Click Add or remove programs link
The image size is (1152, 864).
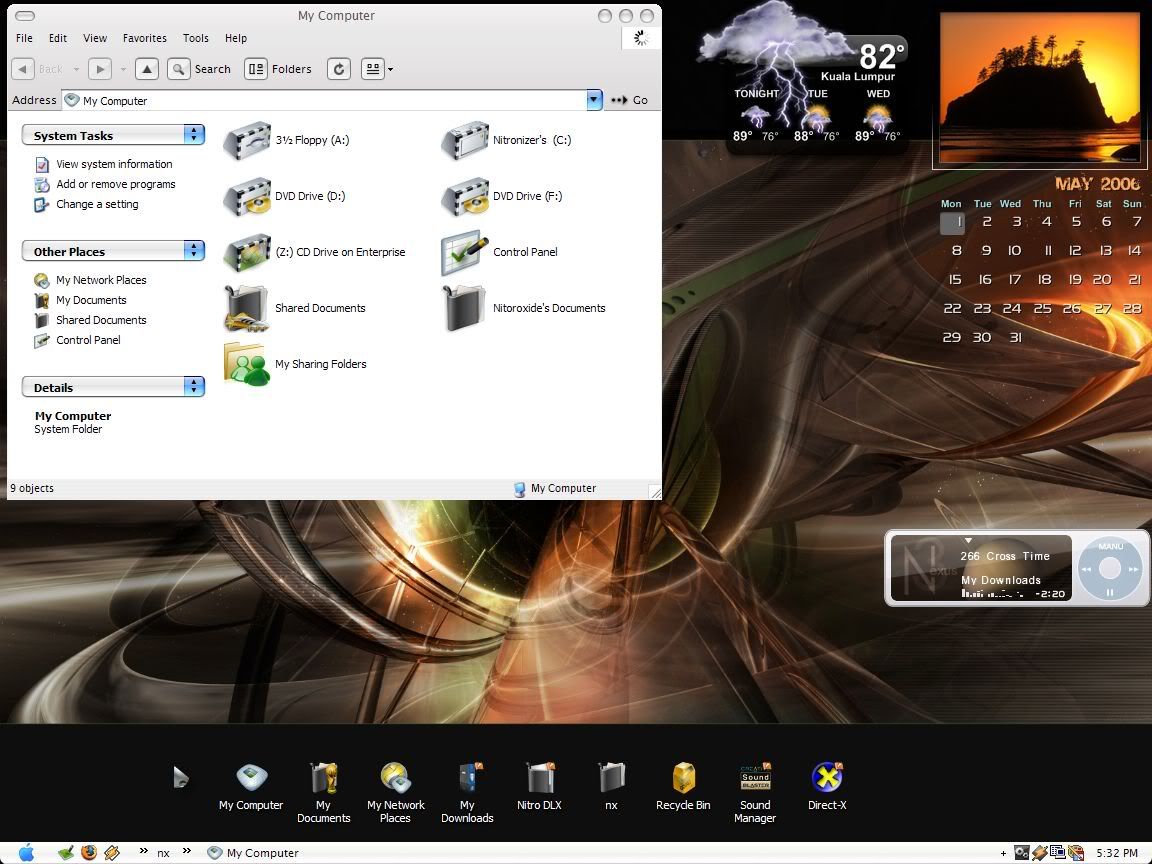(x=115, y=184)
